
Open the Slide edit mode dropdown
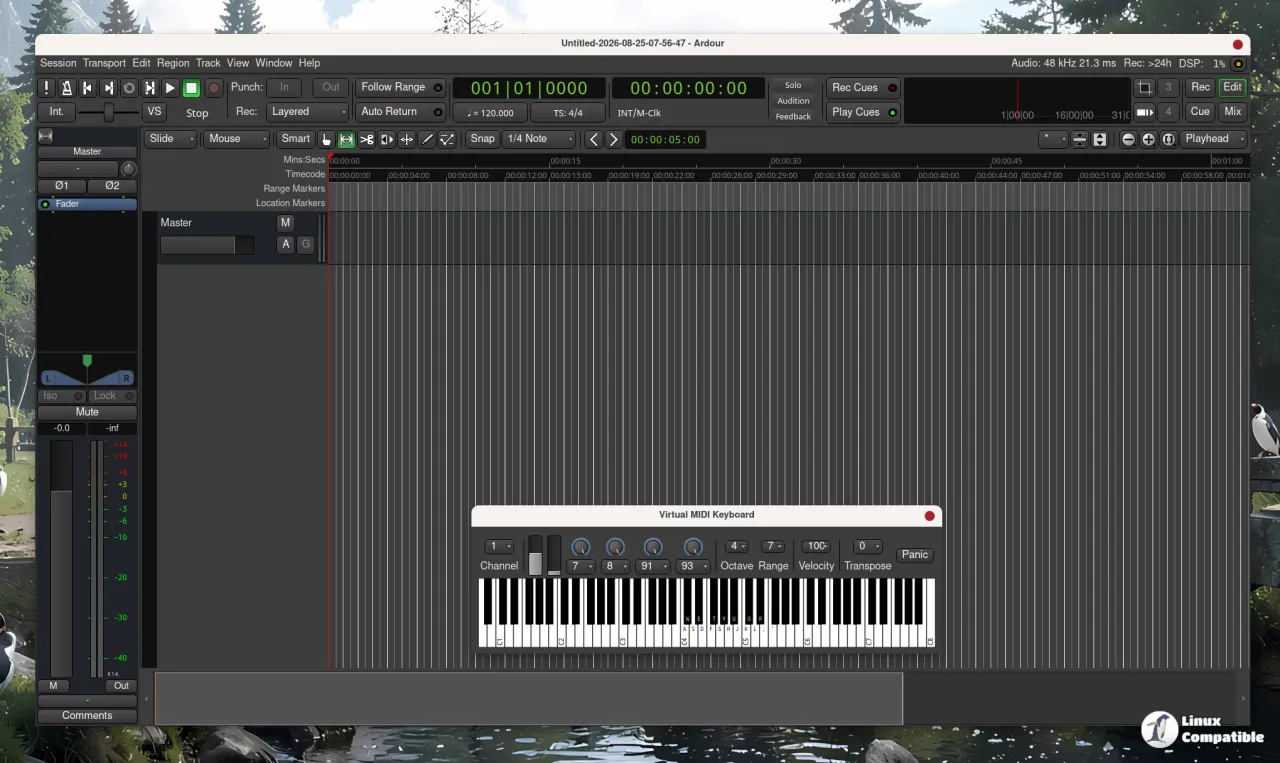tap(171, 139)
